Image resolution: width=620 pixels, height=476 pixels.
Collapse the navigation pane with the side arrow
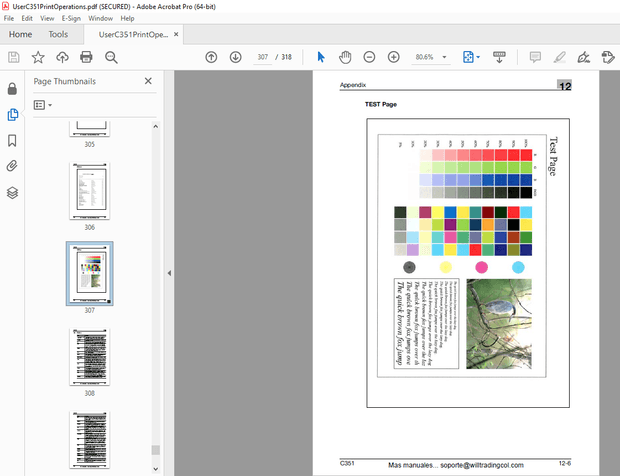click(x=169, y=273)
